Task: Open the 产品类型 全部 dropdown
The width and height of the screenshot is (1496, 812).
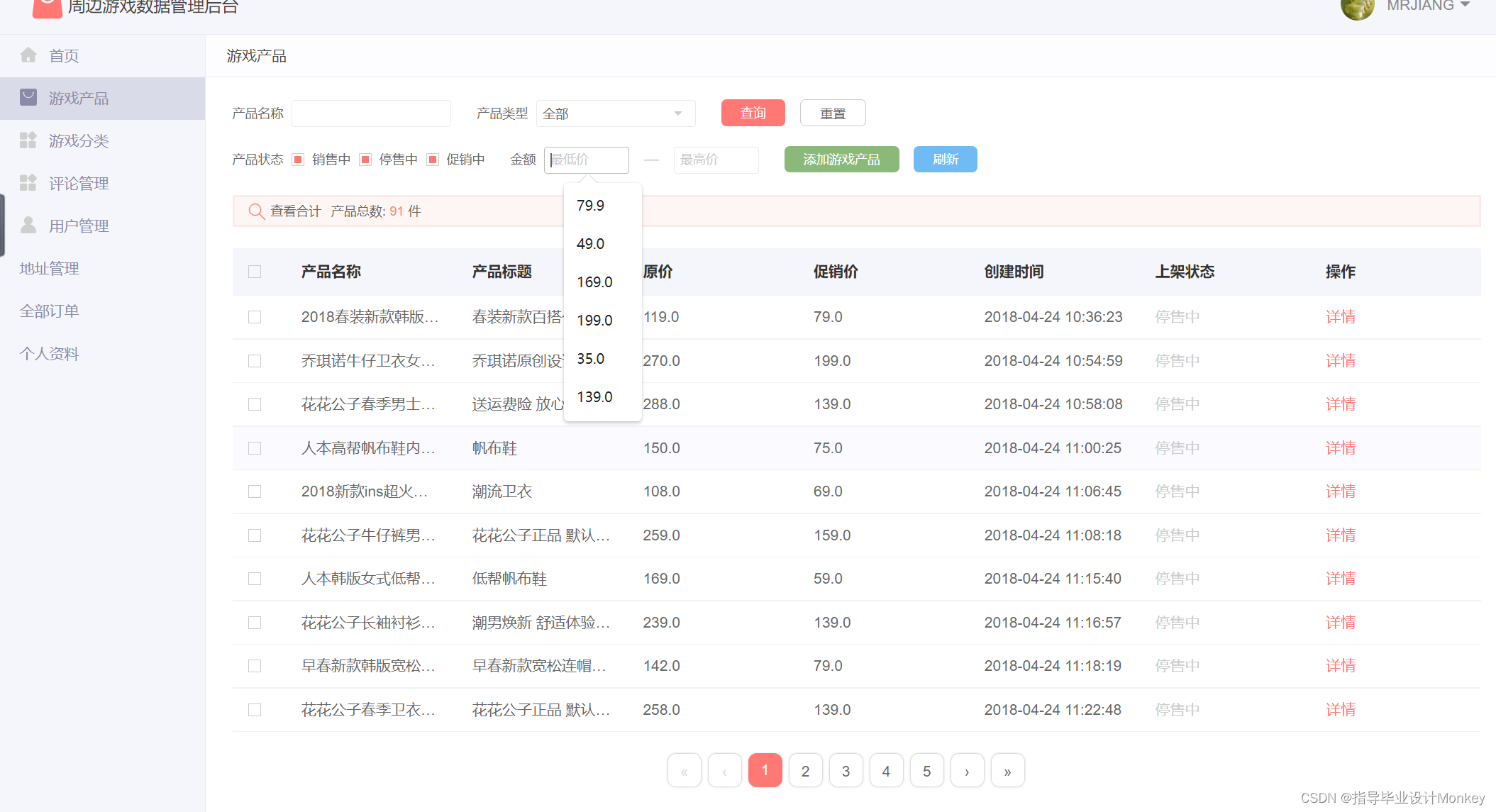Action: [616, 113]
